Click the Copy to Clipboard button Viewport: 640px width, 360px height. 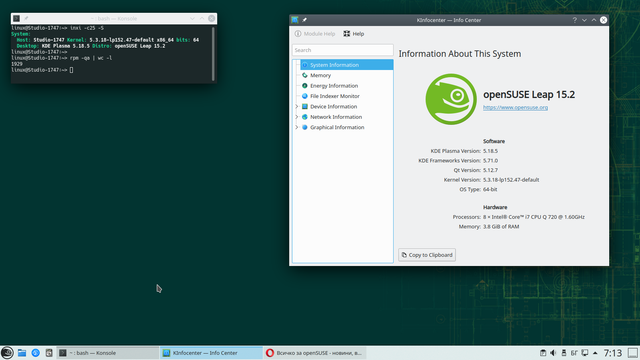tap(427, 255)
